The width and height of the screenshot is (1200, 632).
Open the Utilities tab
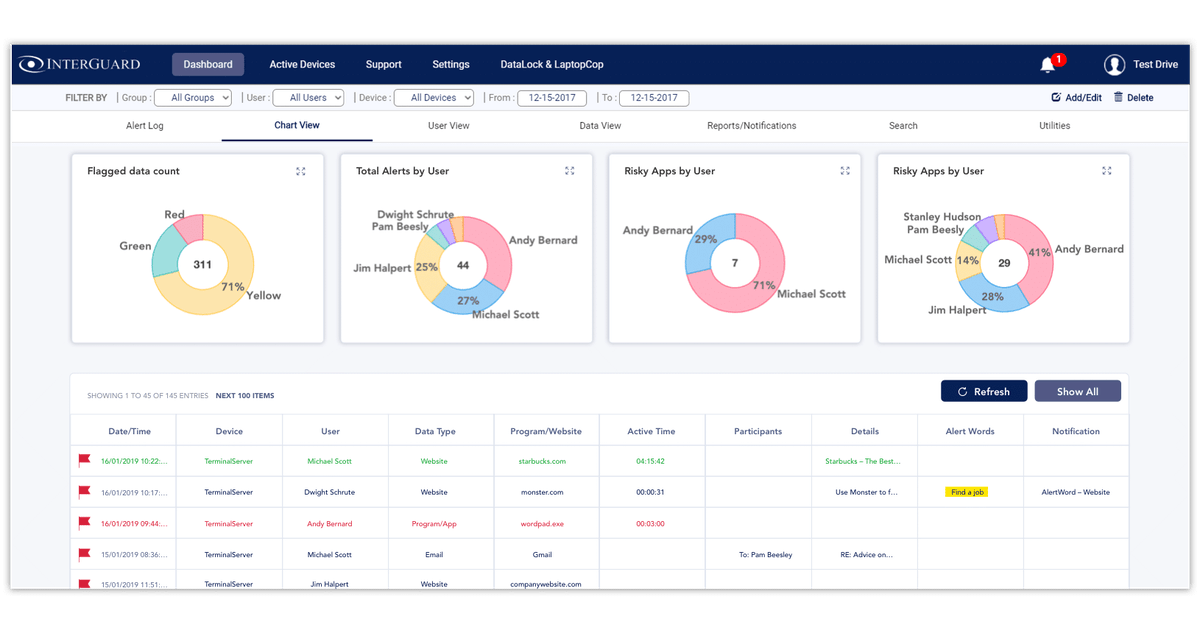click(1054, 126)
